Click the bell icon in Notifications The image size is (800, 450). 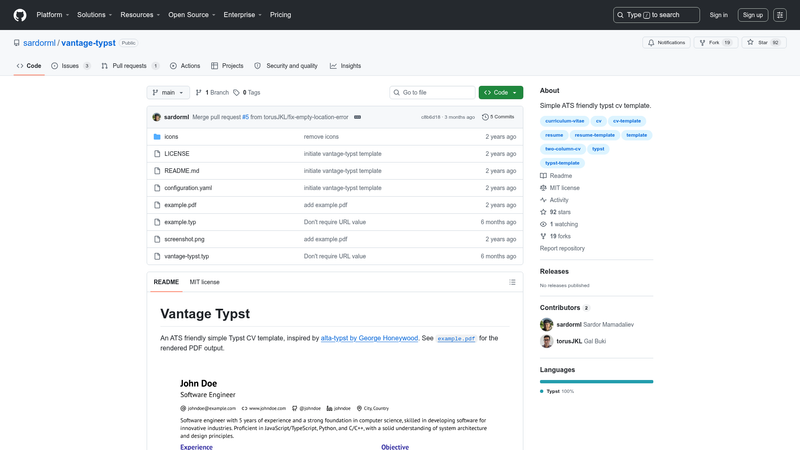point(651,43)
